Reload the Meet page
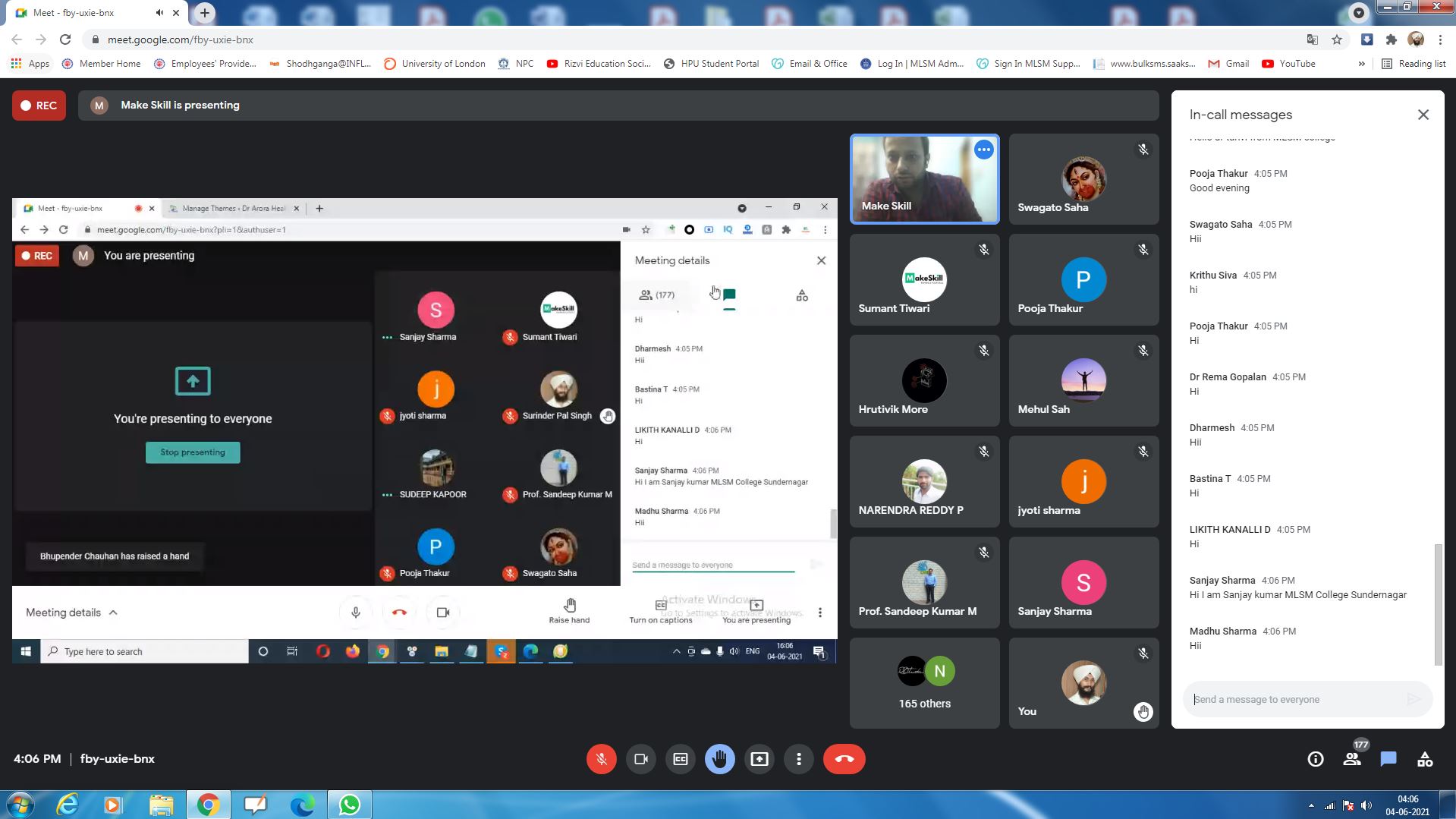This screenshot has width=1456, height=819. [x=65, y=39]
